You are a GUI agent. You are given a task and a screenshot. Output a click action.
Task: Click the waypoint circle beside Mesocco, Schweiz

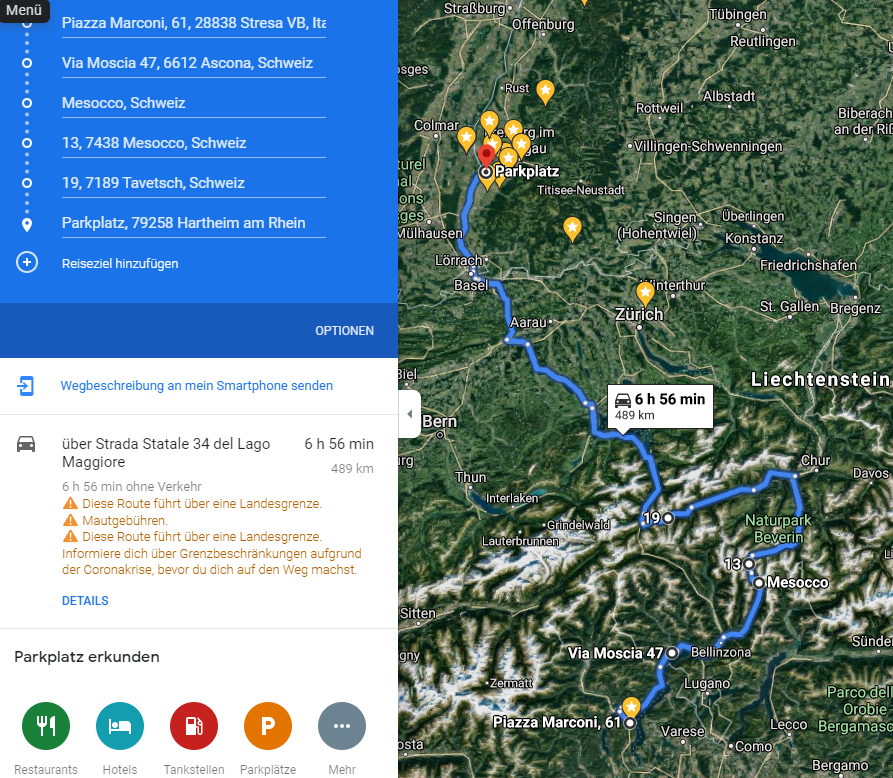click(27, 103)
